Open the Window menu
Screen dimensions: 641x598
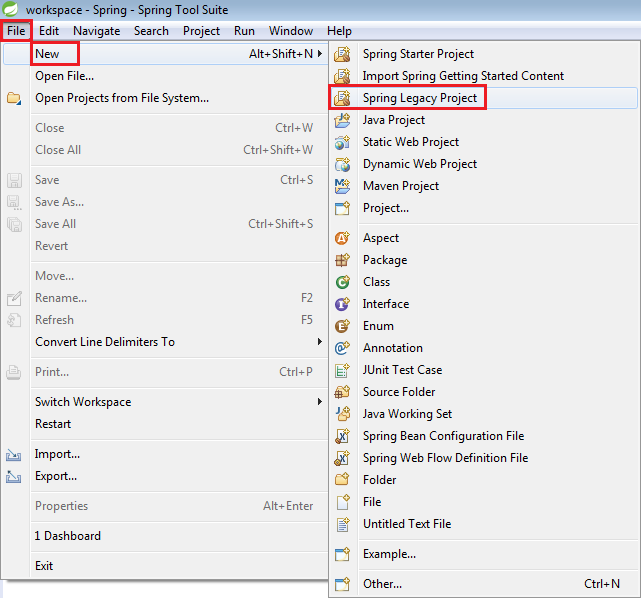pyautogui.click(x=291, y=31)
